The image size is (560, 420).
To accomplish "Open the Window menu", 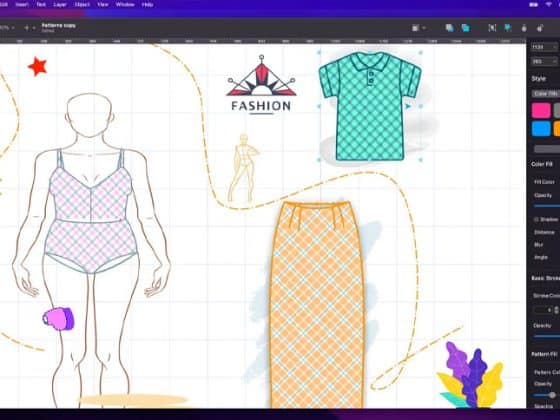I will coord(125,5).
